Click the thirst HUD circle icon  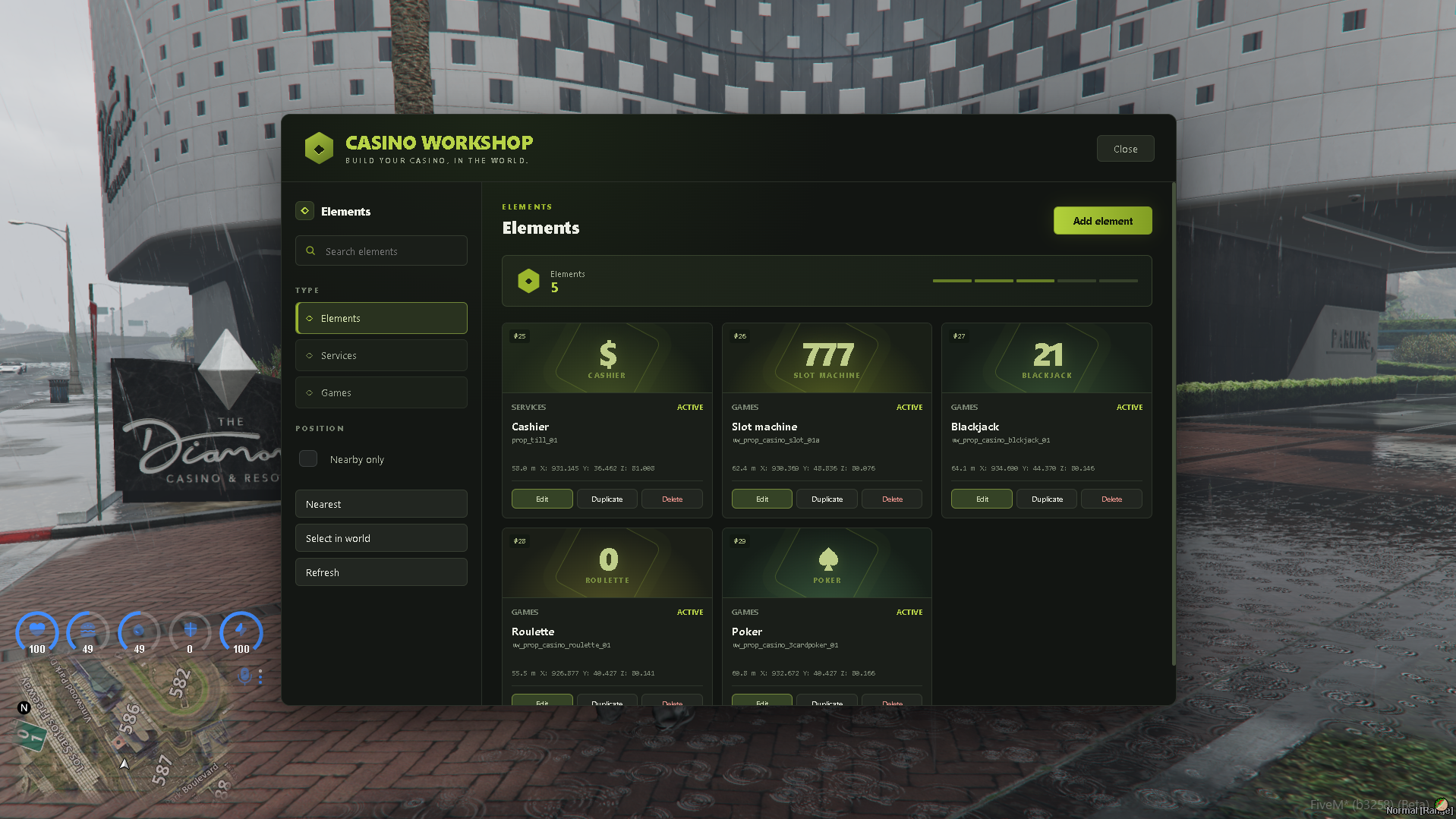[x=139, y=632]
